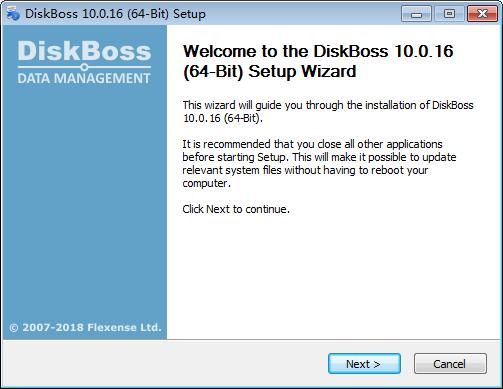The width and height of the screenshot is (503, 389).
Task: Click the DiskBoss icon in the title bar
Action: pos(13,14)
